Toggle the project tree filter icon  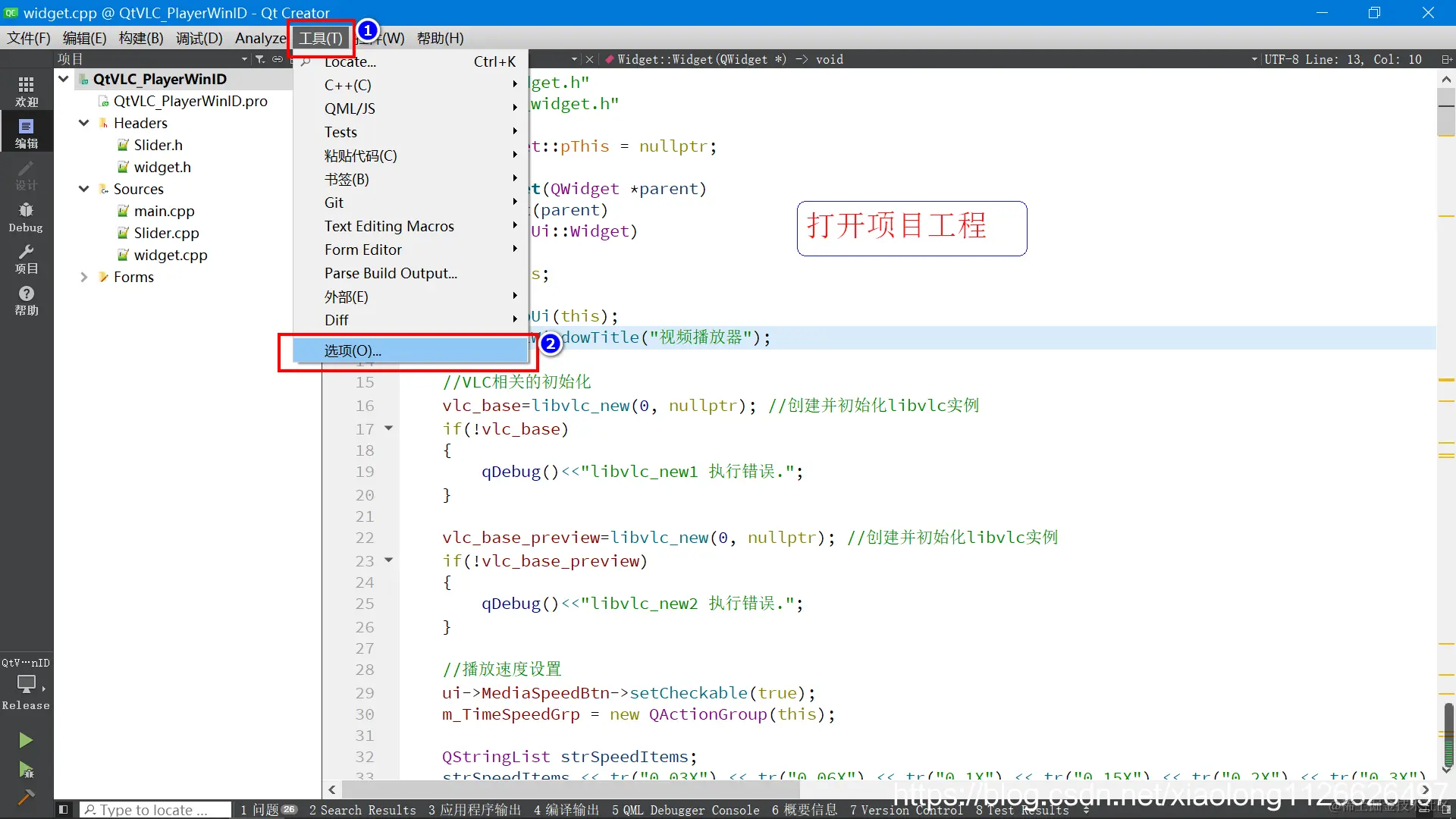coord(260,59)
